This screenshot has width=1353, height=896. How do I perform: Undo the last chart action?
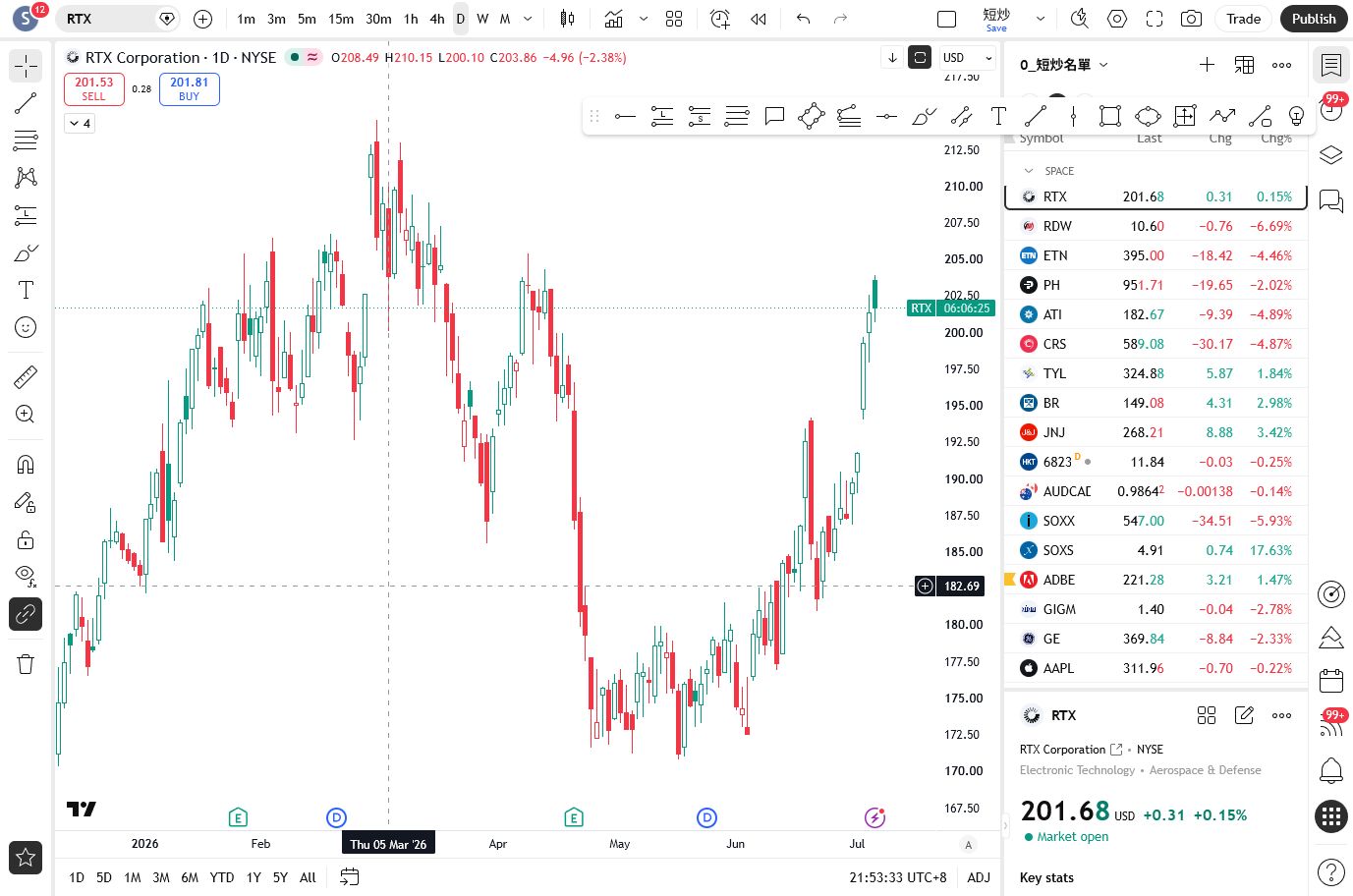[804, 19]
